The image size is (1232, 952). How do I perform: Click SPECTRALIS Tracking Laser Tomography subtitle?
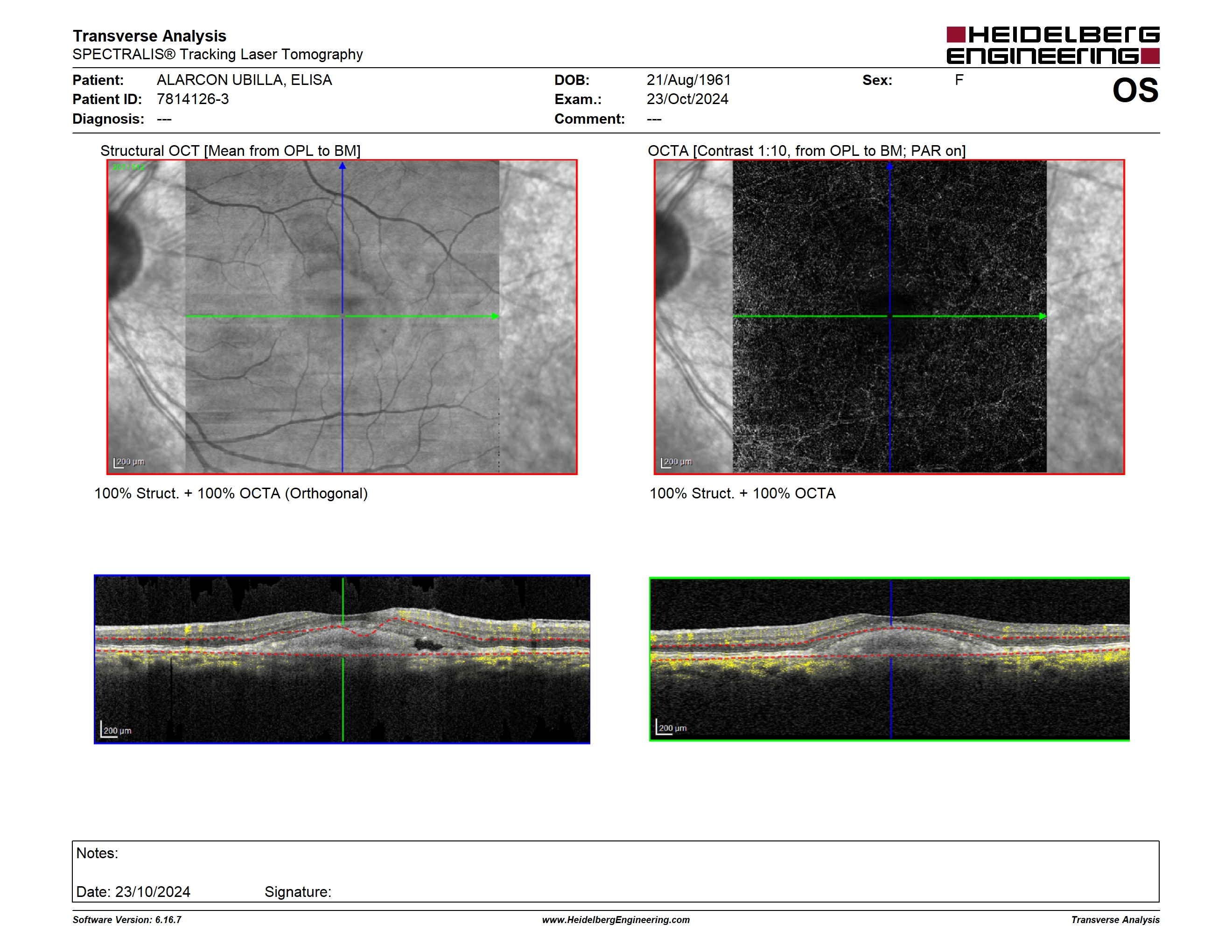(218, 54)
